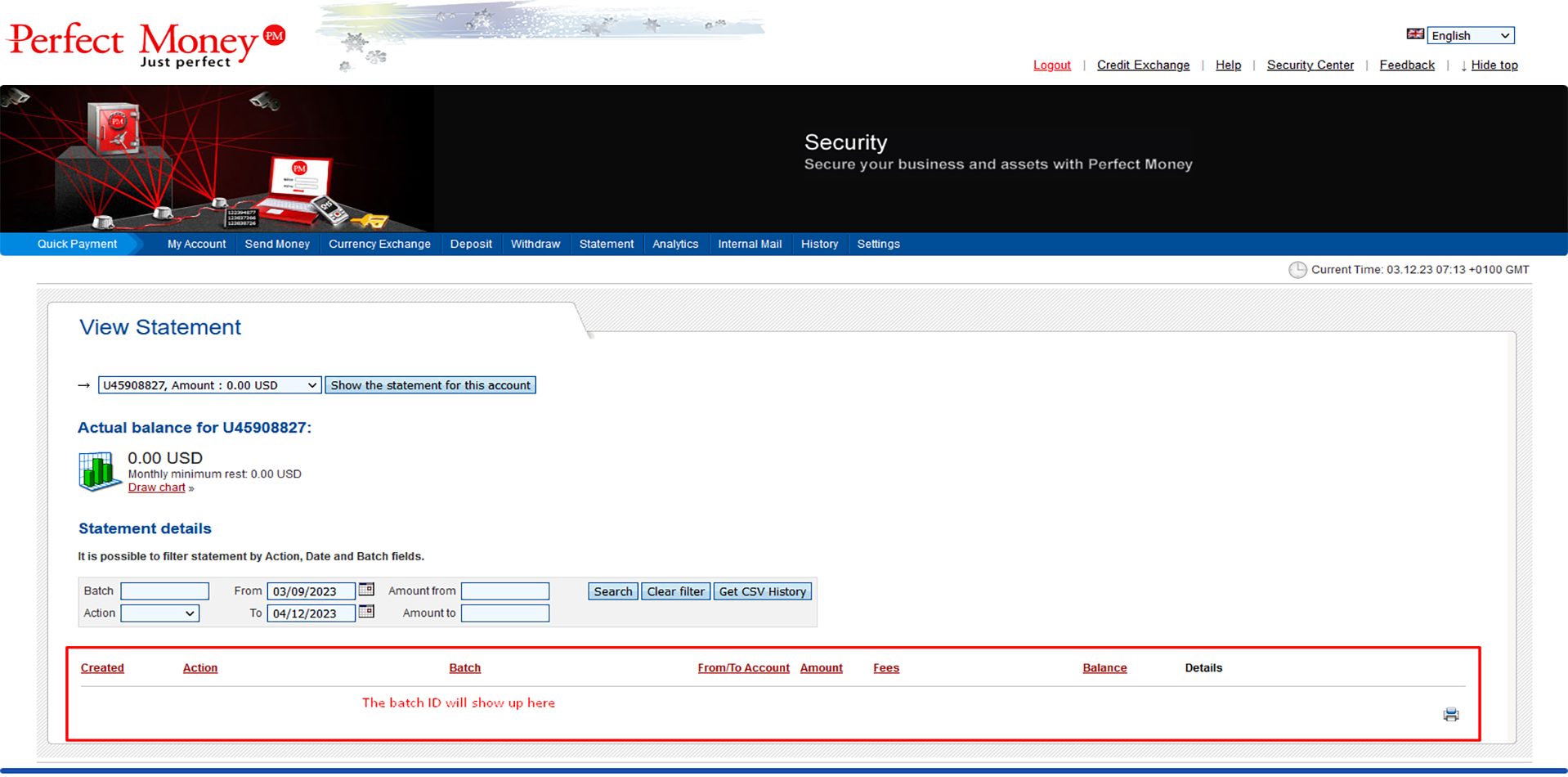Click the Feedback link

[x=1407, y=65]
